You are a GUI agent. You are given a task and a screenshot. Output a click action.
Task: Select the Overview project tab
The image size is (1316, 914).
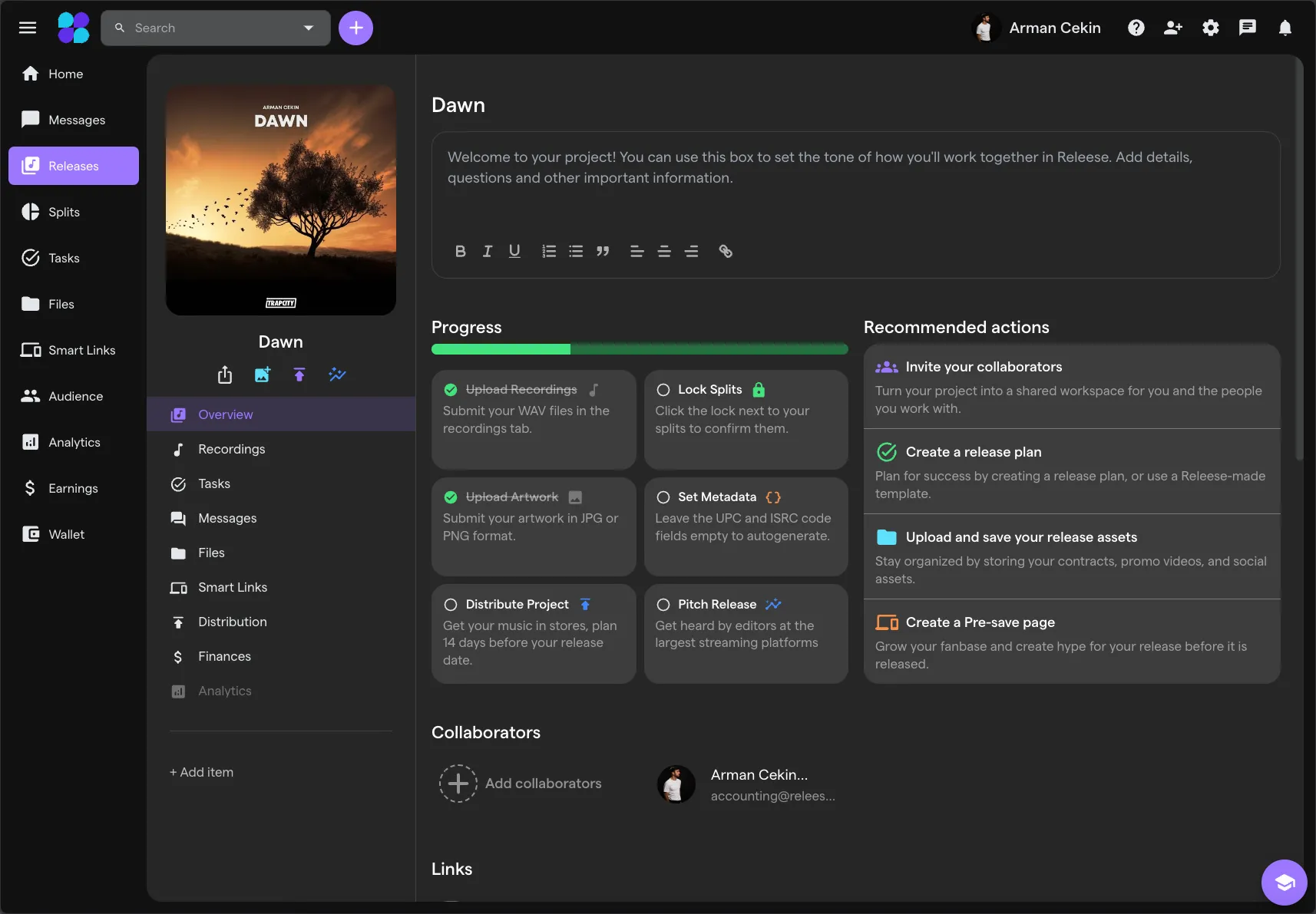coord(281,414)
